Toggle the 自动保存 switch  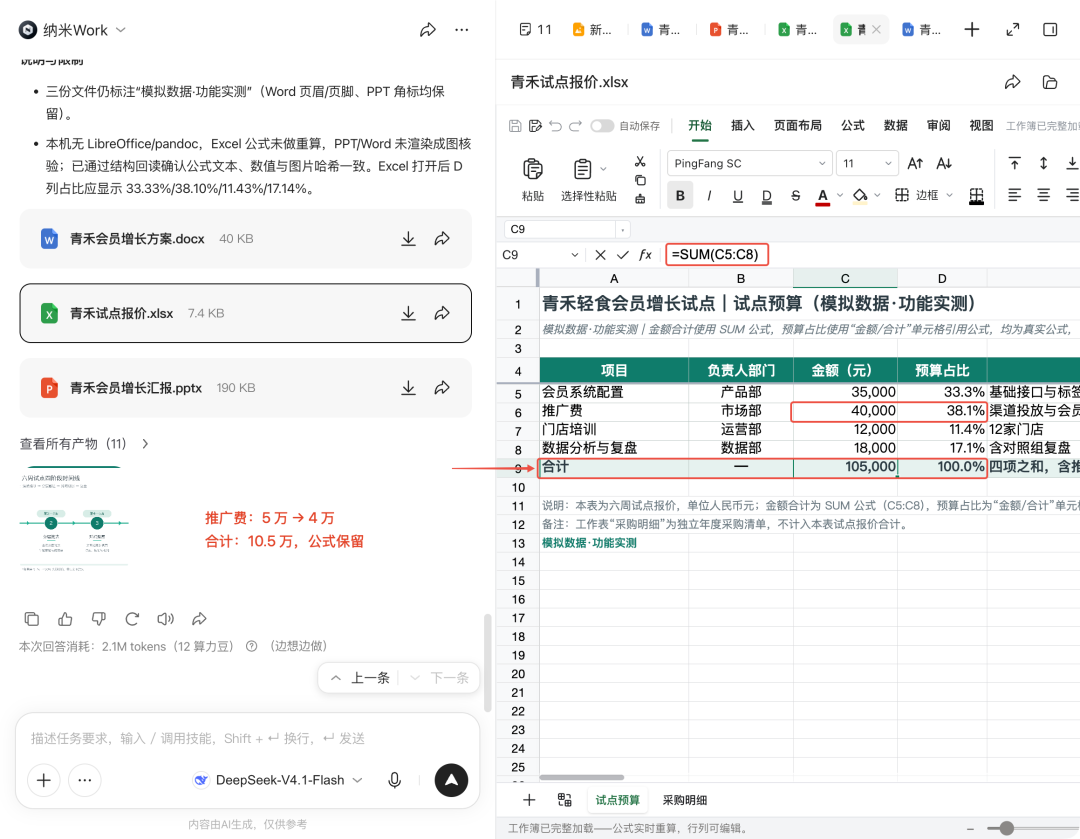[602, 125]
